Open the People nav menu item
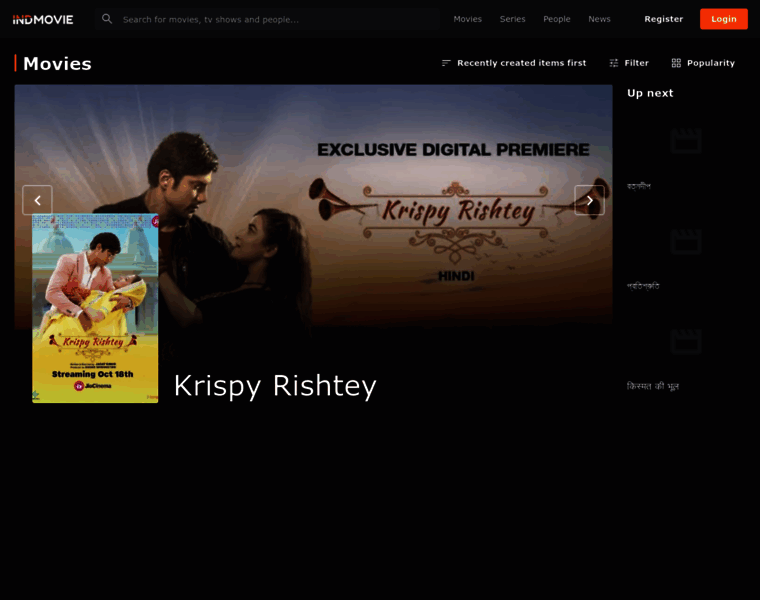 pos(556,19)
